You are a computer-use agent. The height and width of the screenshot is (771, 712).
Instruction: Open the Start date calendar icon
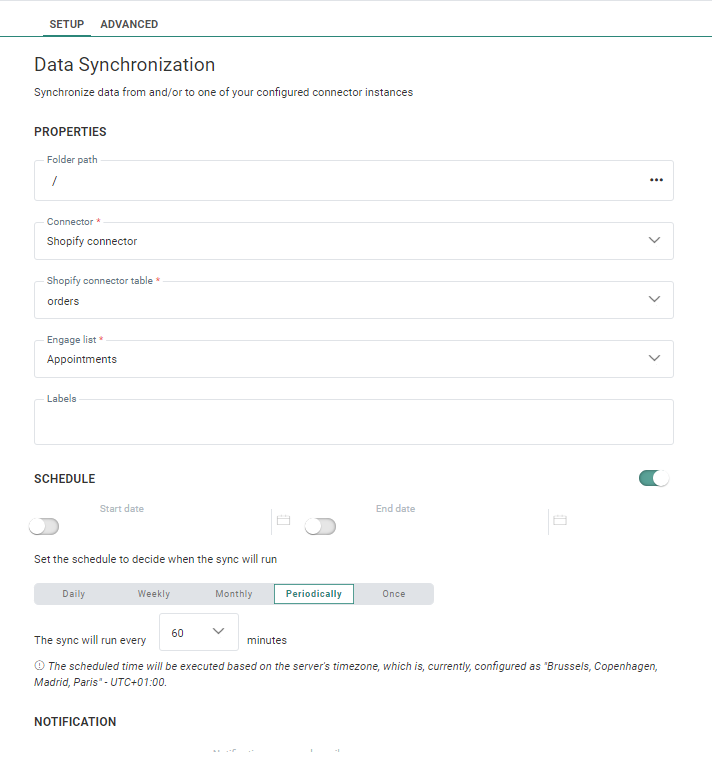(283, 521)
